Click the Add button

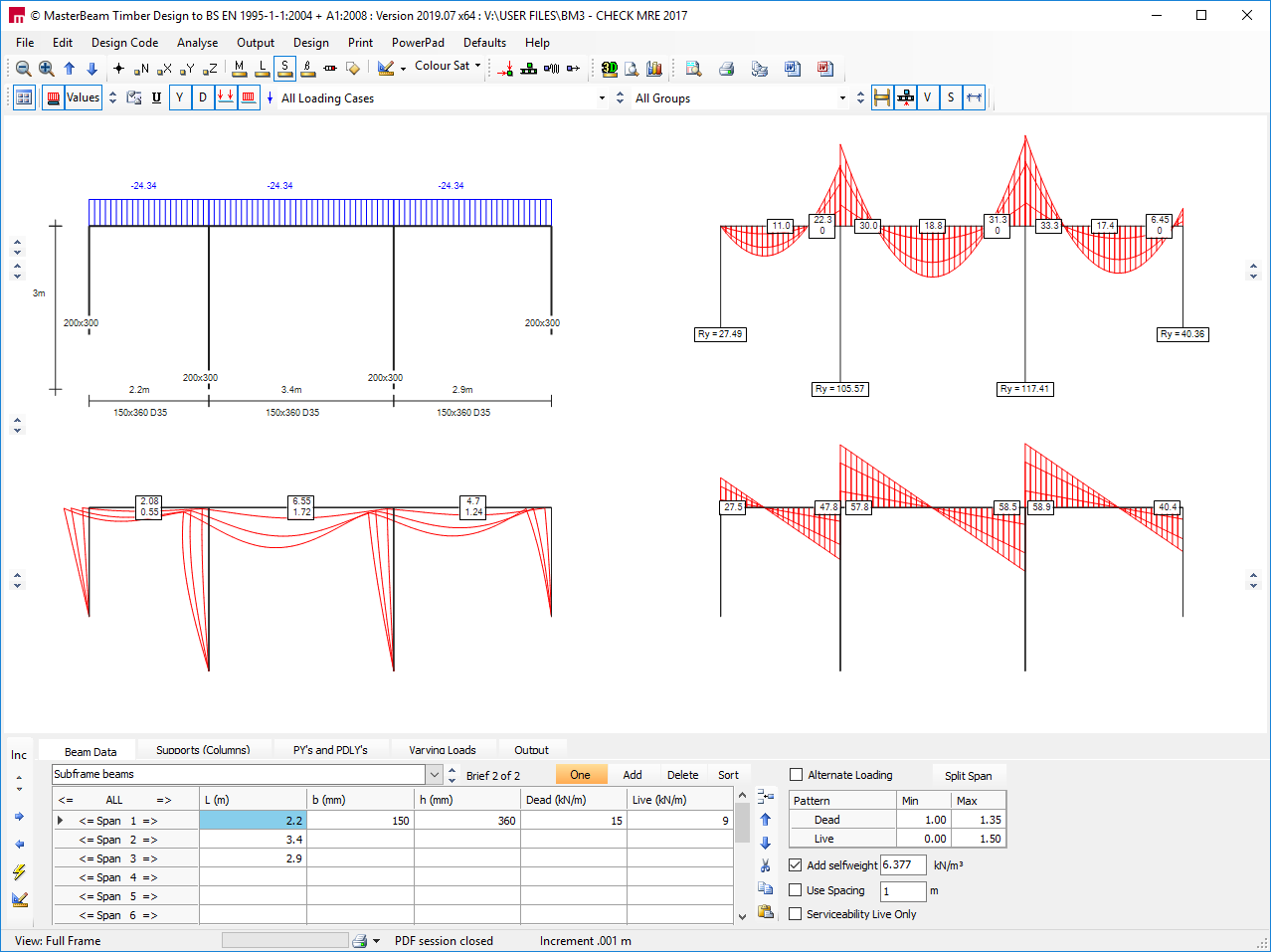pyautogui.click(x=633, y=775)
